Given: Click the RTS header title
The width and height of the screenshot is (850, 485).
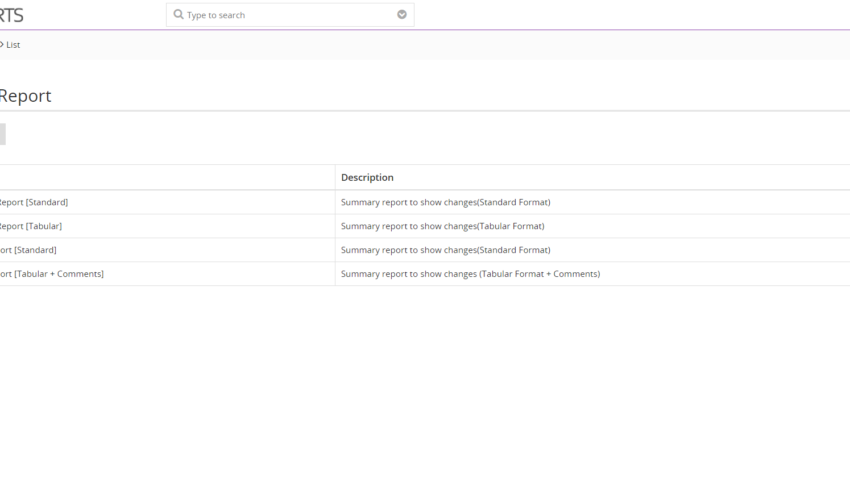Looking at the screenshot, I should tap(11, 15).
